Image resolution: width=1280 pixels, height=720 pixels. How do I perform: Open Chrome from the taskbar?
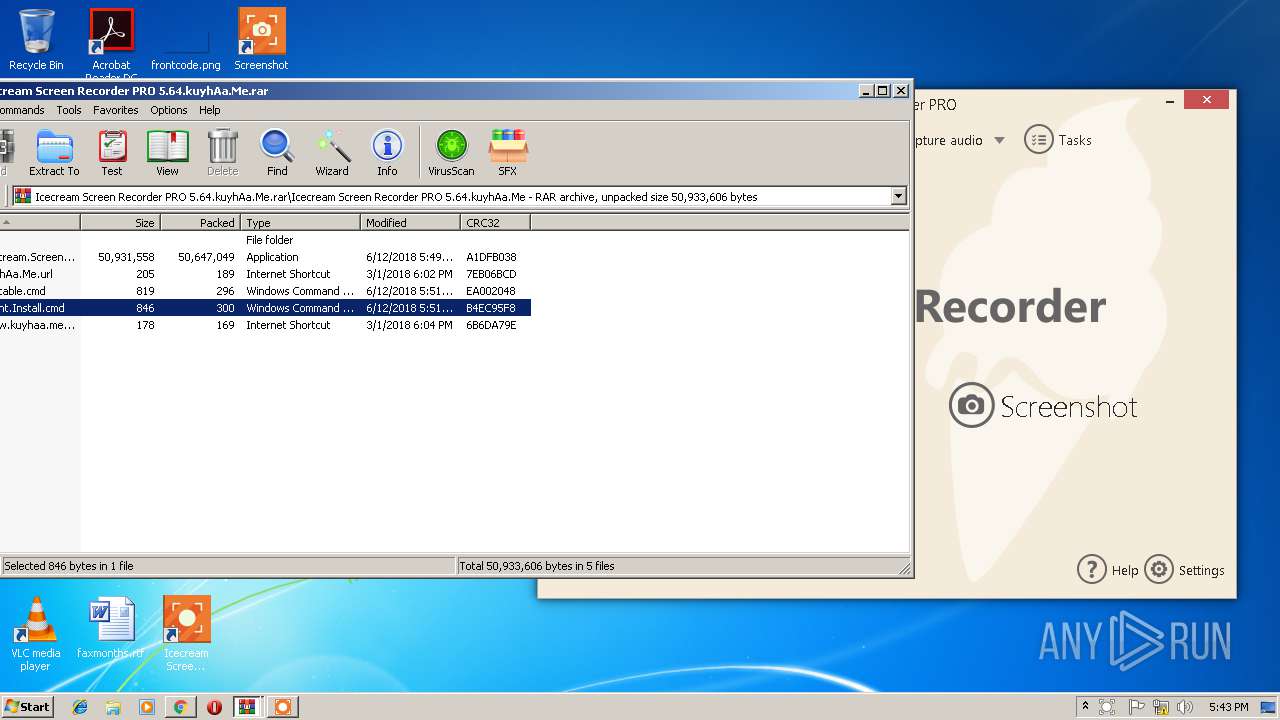(180, 707)
